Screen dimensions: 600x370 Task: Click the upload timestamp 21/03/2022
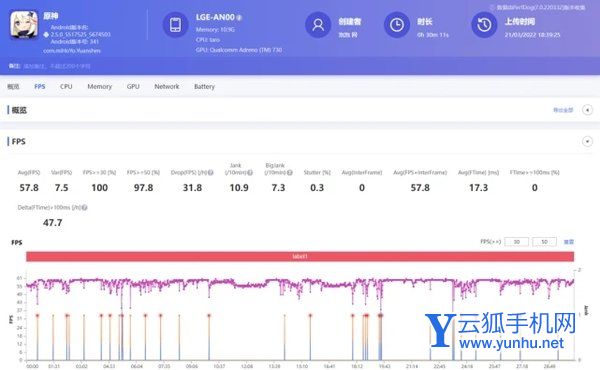coord(532,35)
